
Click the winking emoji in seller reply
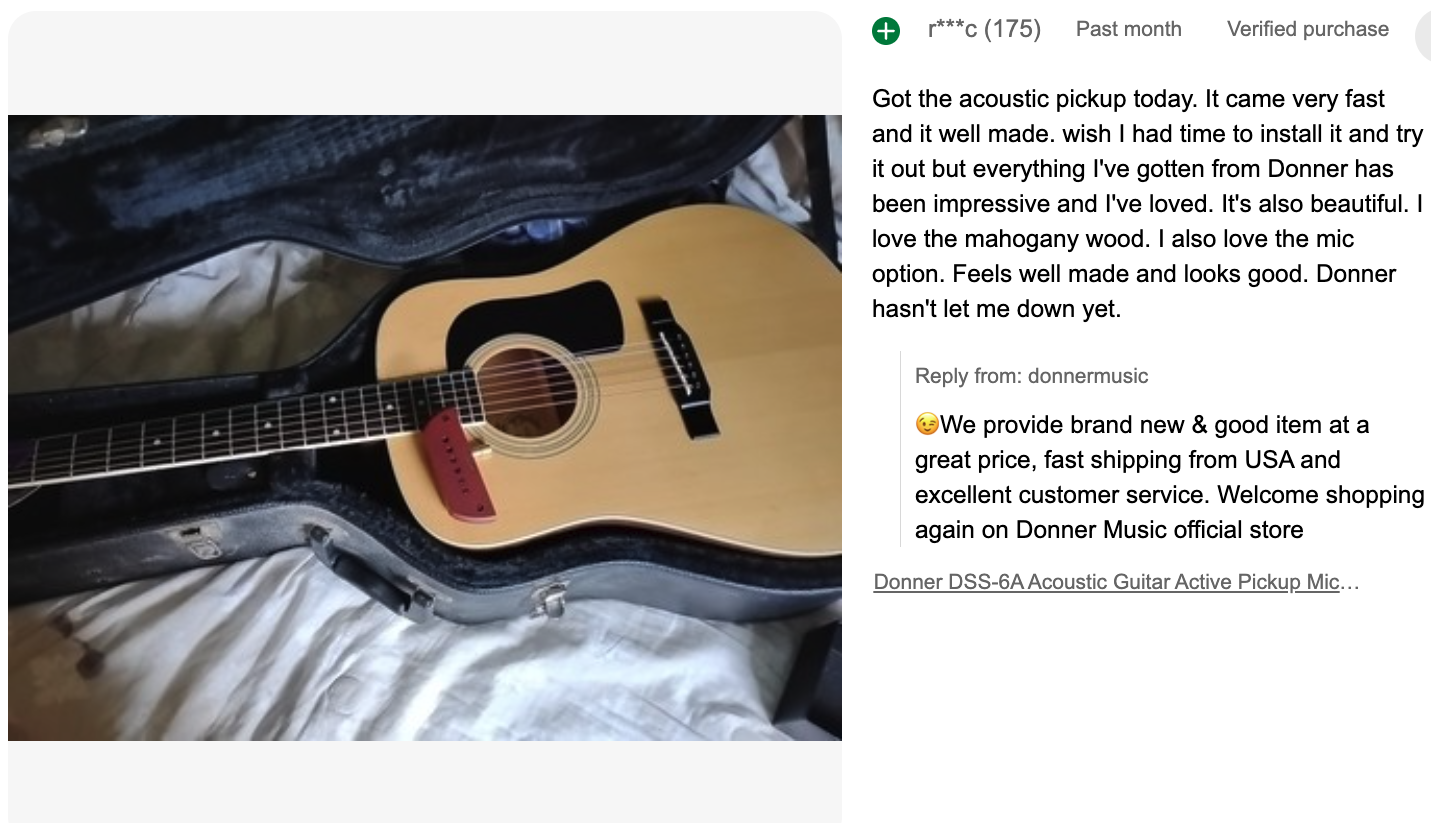click(927, 425)
